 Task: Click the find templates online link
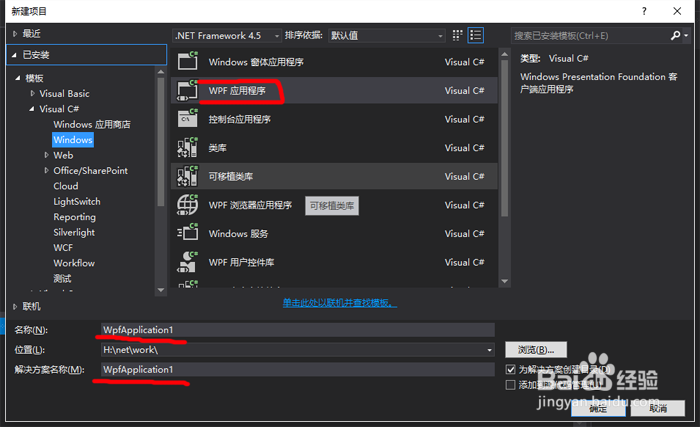(340, 303)
